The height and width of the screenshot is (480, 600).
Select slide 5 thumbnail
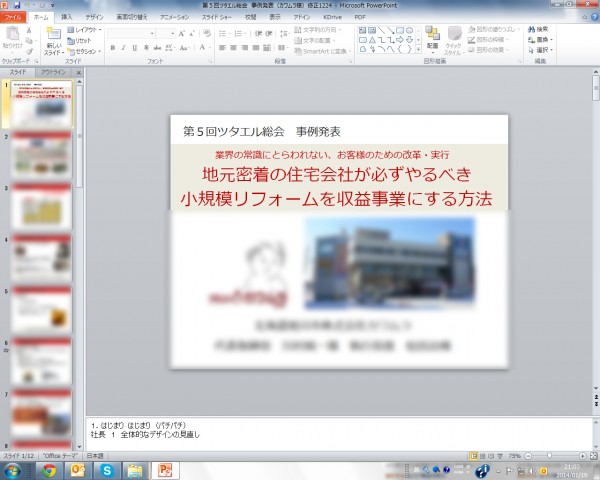click(42, 310)
